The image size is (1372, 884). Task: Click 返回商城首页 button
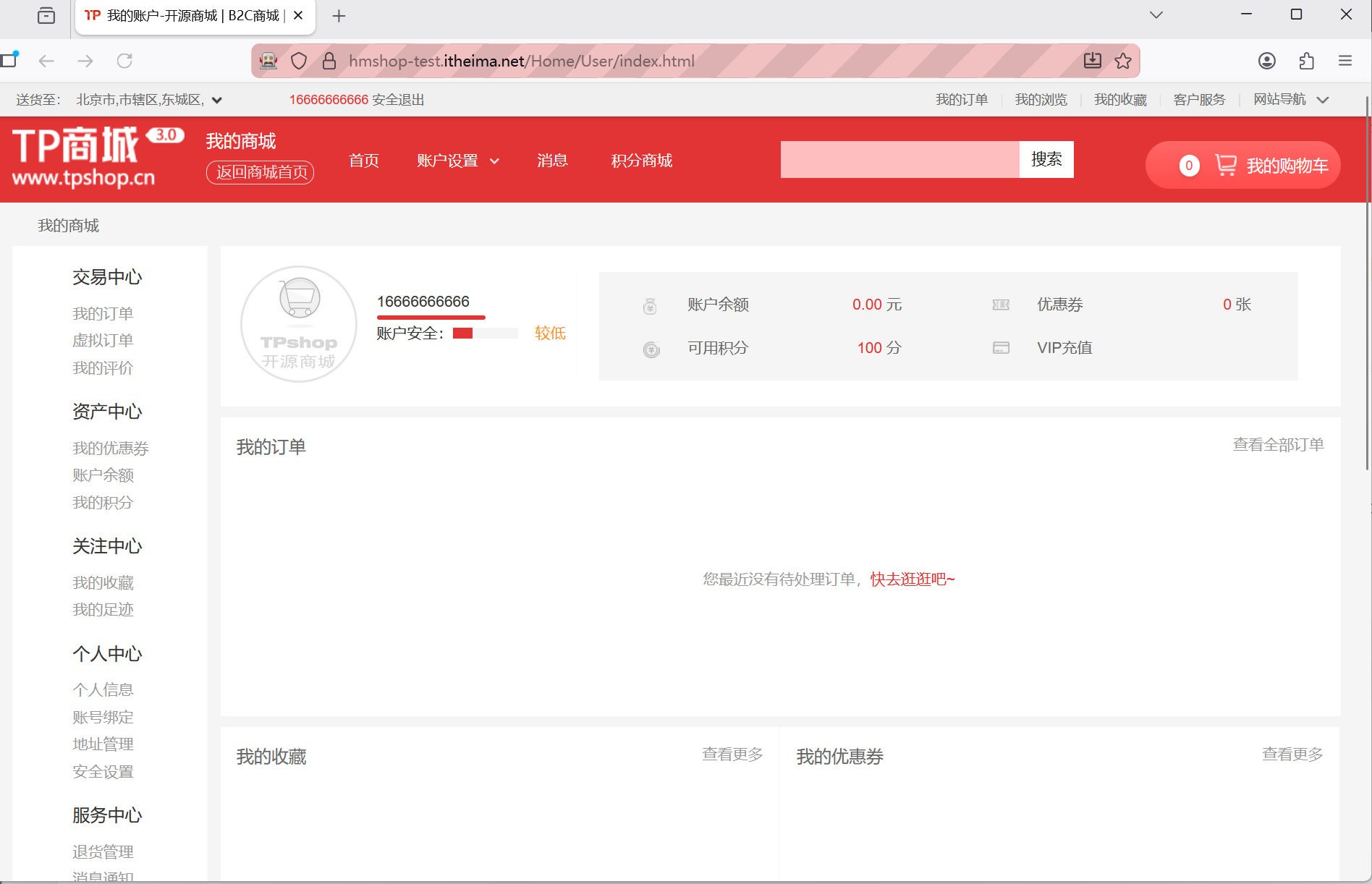(261, 172)
